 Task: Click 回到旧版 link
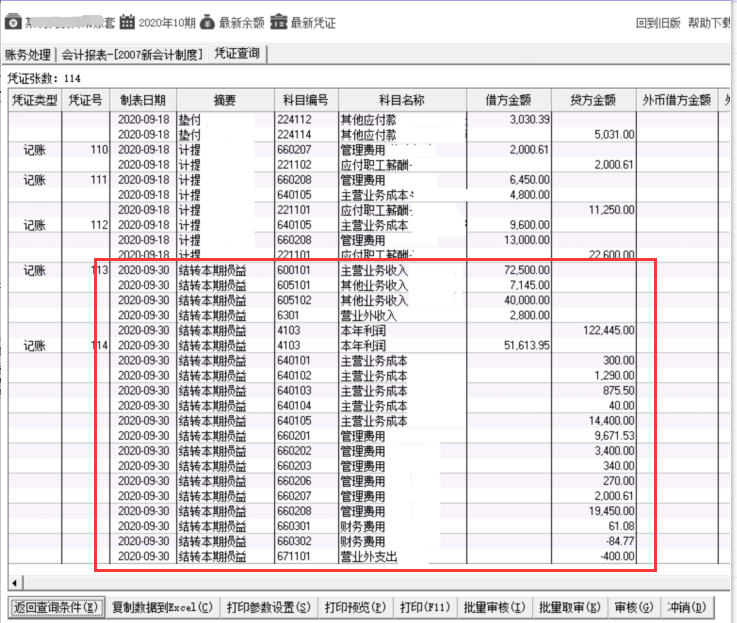click(658, 23)
